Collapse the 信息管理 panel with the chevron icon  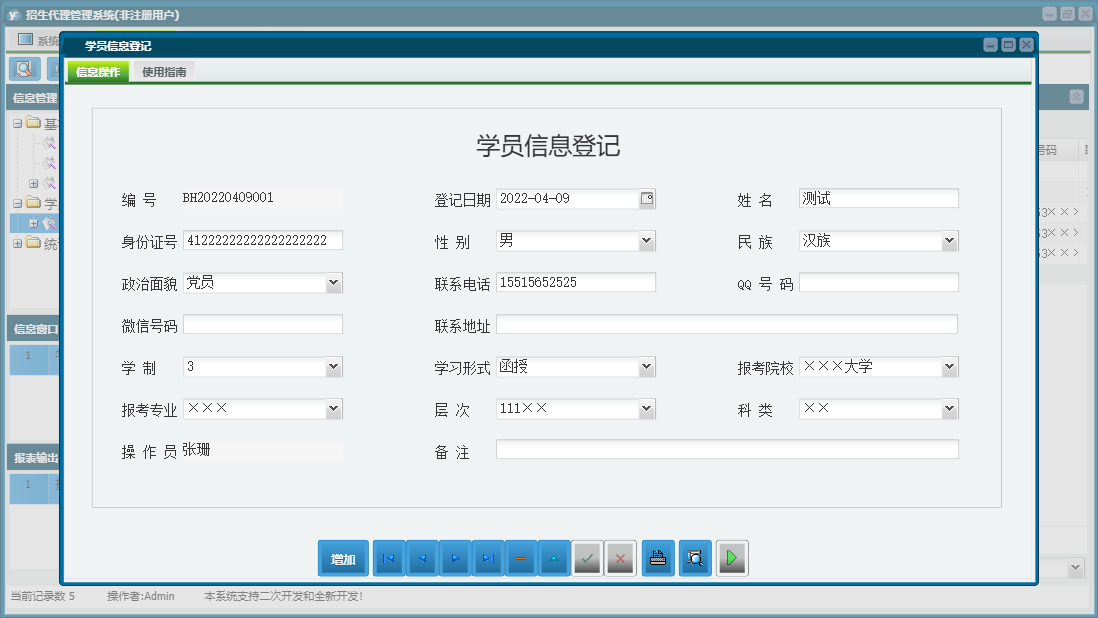pyautogui.click(x=1077, y=97)
